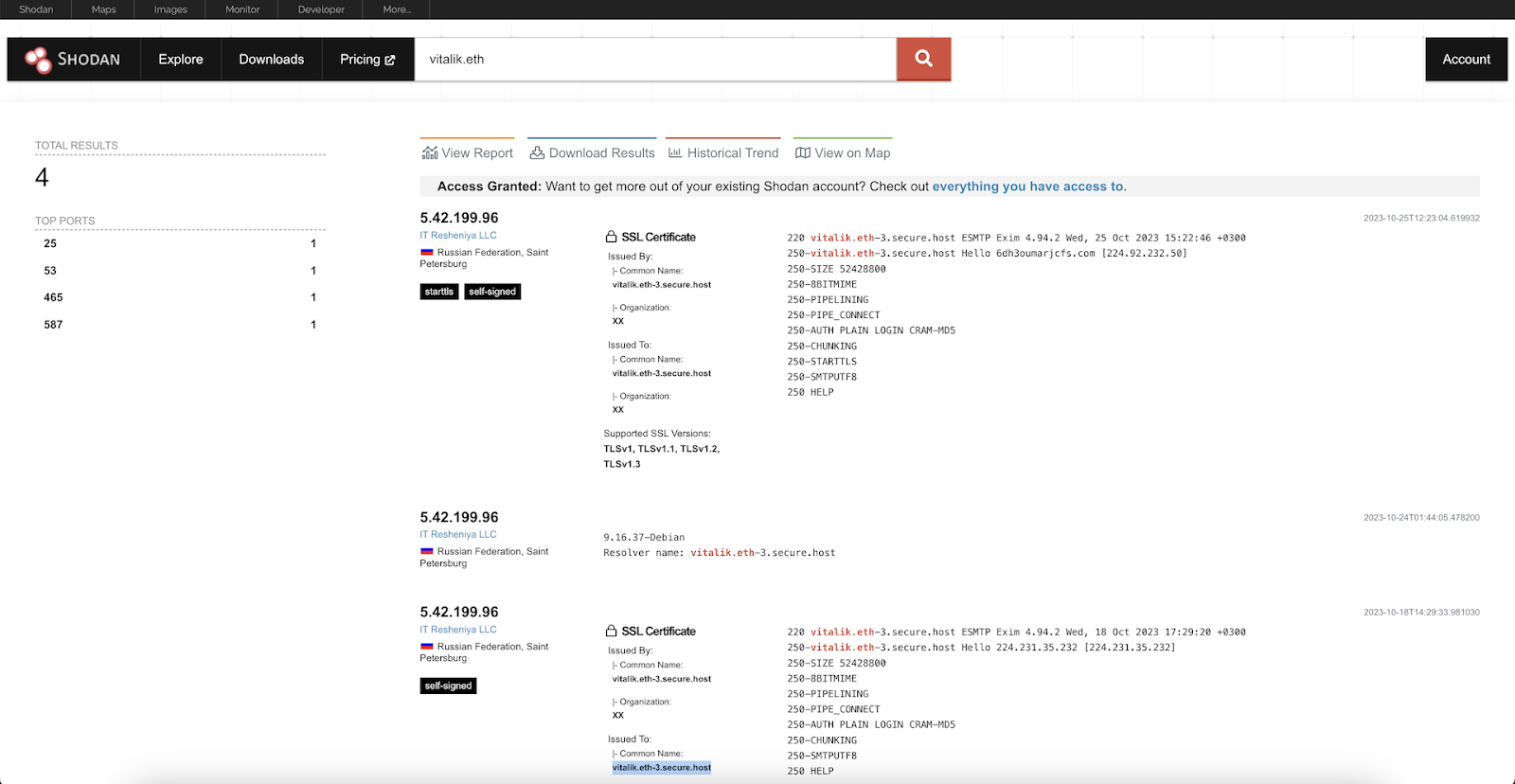Image resolution: width=1515 pixels, height=784 pixels.
Task: Switch to the Monitor tab
Action: pyautogui.click(x=242, y=9)
